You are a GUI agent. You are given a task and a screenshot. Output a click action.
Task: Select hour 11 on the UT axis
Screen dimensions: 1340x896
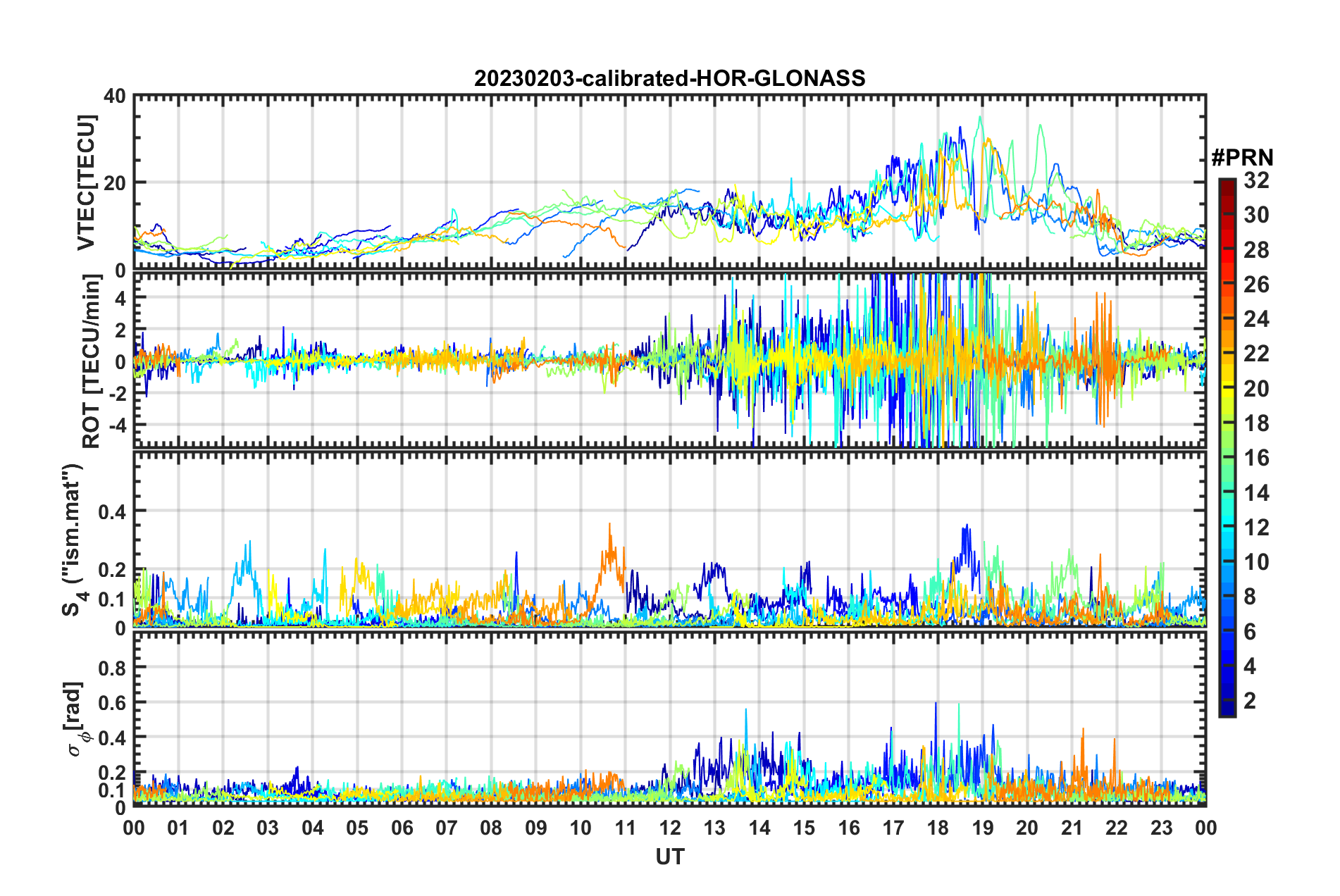click(x=626, y=828)
